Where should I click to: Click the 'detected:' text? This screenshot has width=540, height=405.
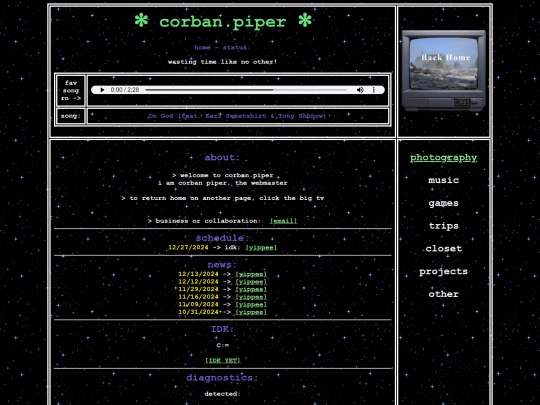point(222,394)
